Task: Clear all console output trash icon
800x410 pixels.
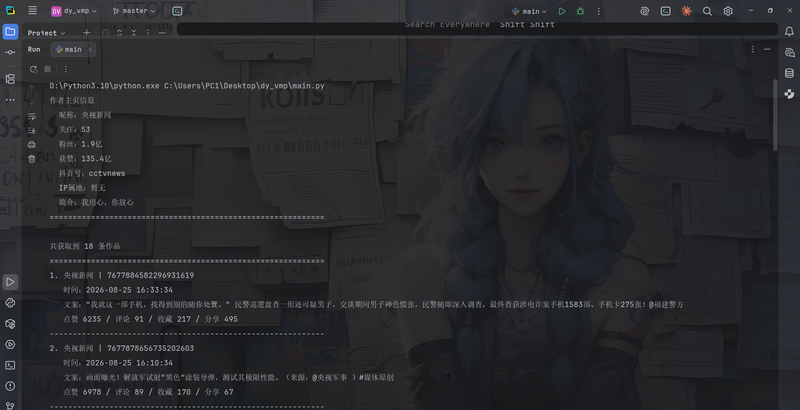Action: pos(32,159)
